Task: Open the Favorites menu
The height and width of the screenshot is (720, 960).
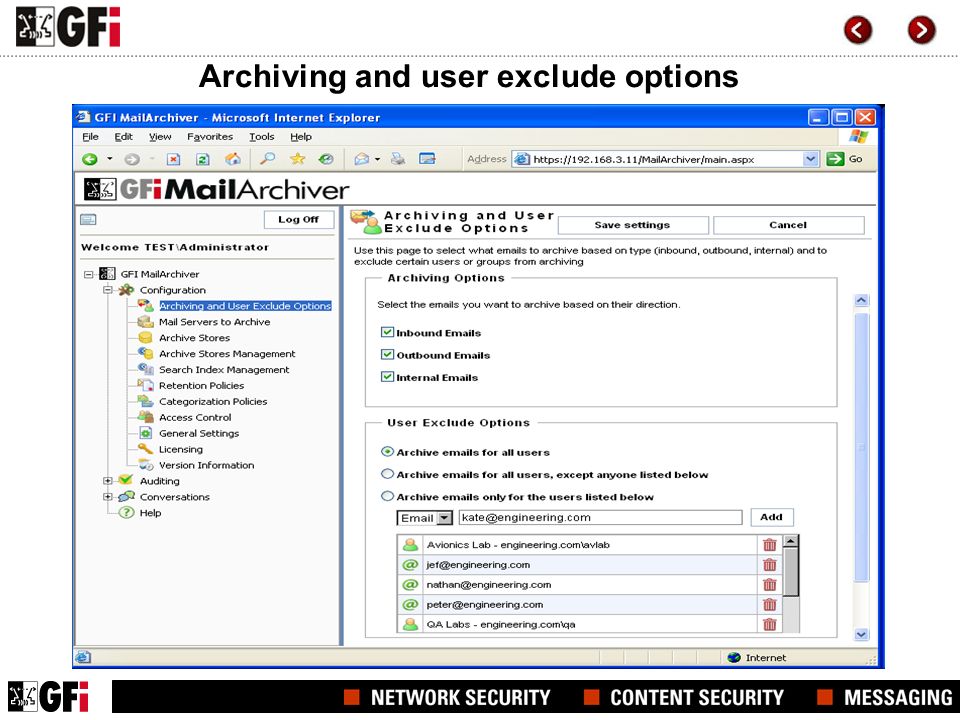Action: (210, 137)
